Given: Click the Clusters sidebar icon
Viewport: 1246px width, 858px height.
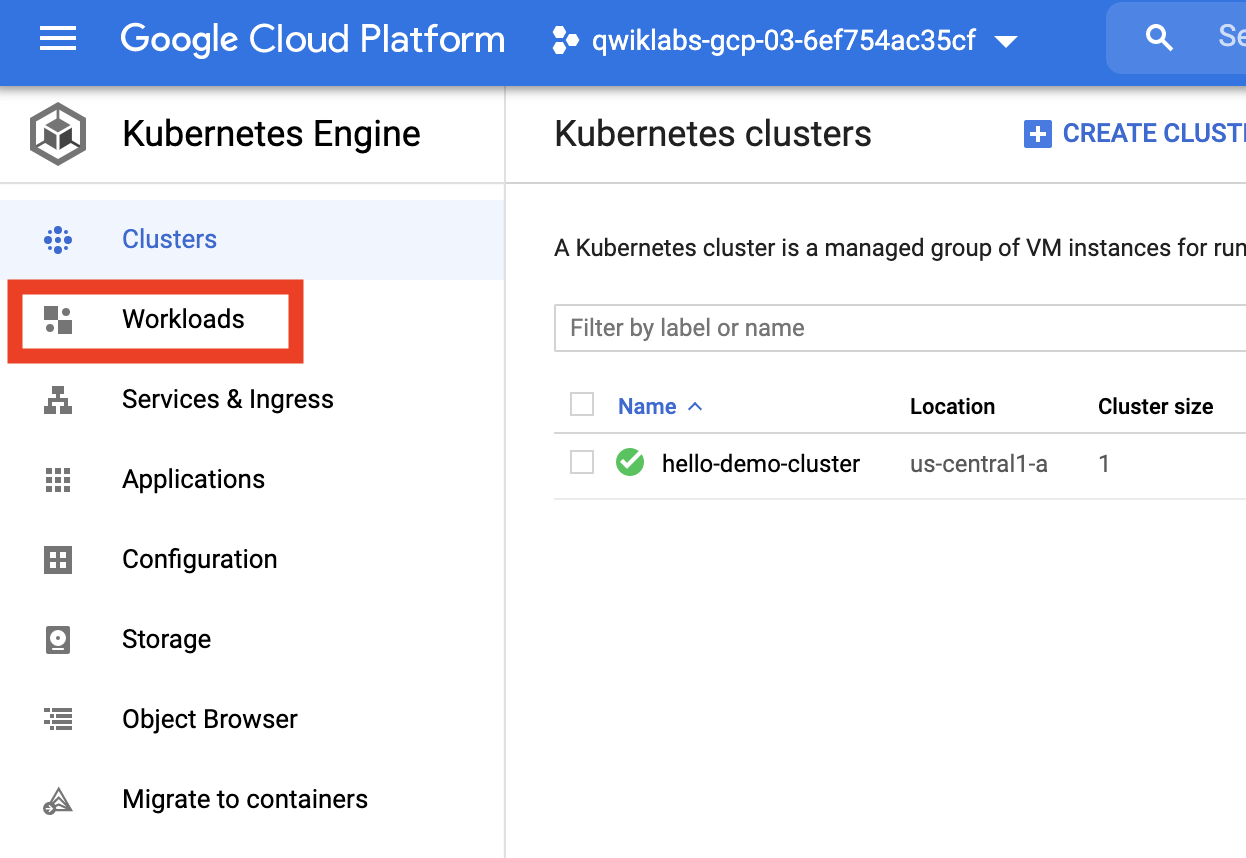Looking at the screenshot, I should tap(58, 240).
